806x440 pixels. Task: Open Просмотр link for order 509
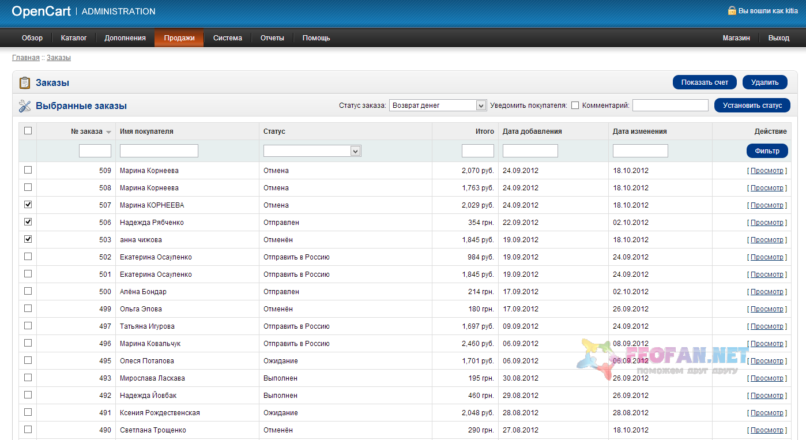click(x=766, y=171)
